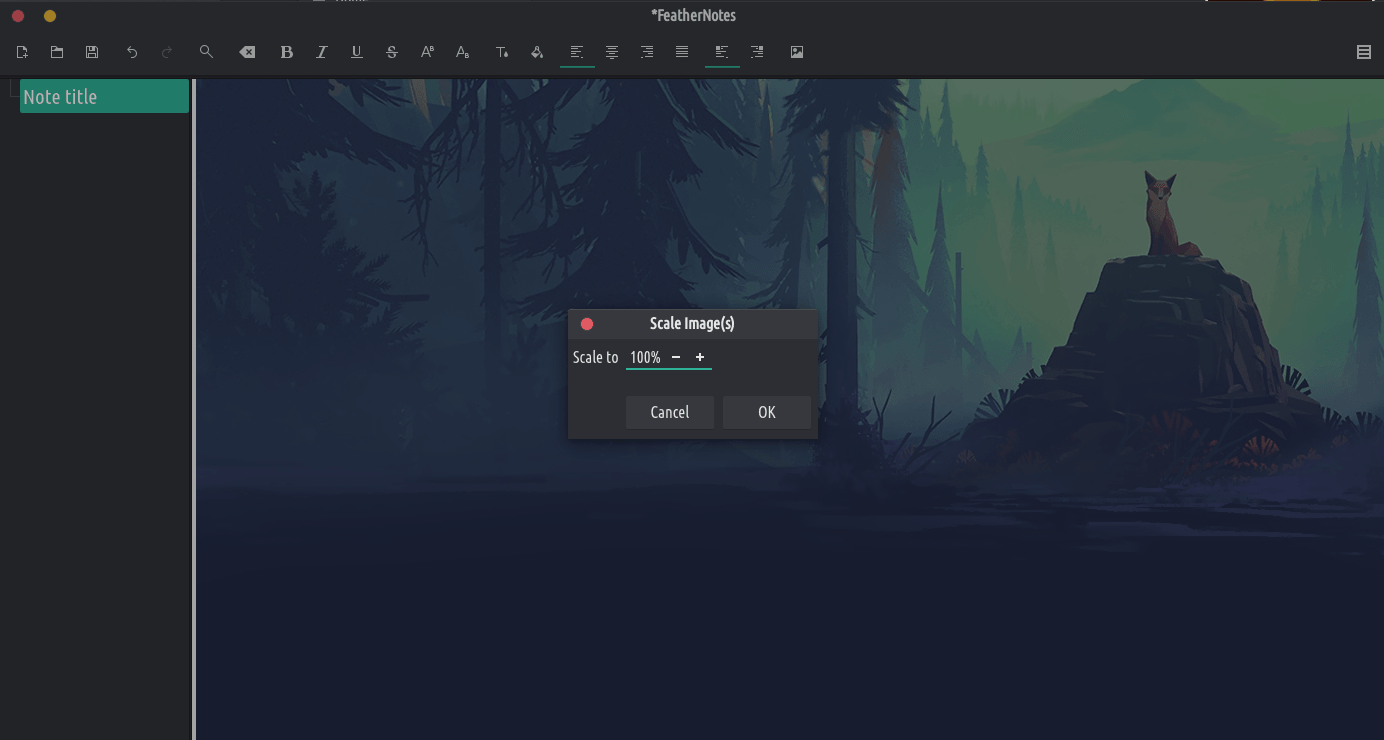The width and height of the screenshot is (1384, 740).
Task: Toggle bold formatting
Action: 287,52
